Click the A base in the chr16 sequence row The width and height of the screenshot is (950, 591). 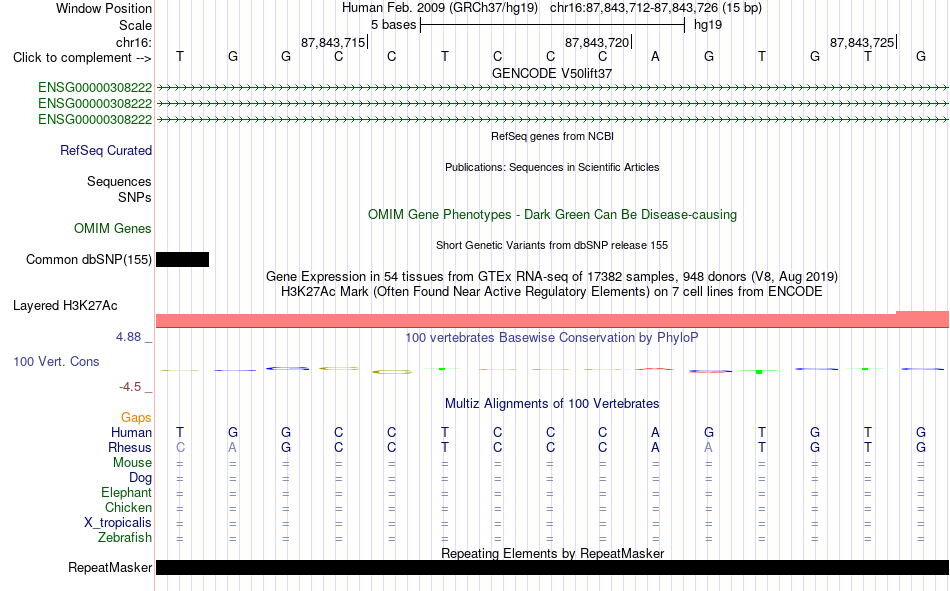655,57
